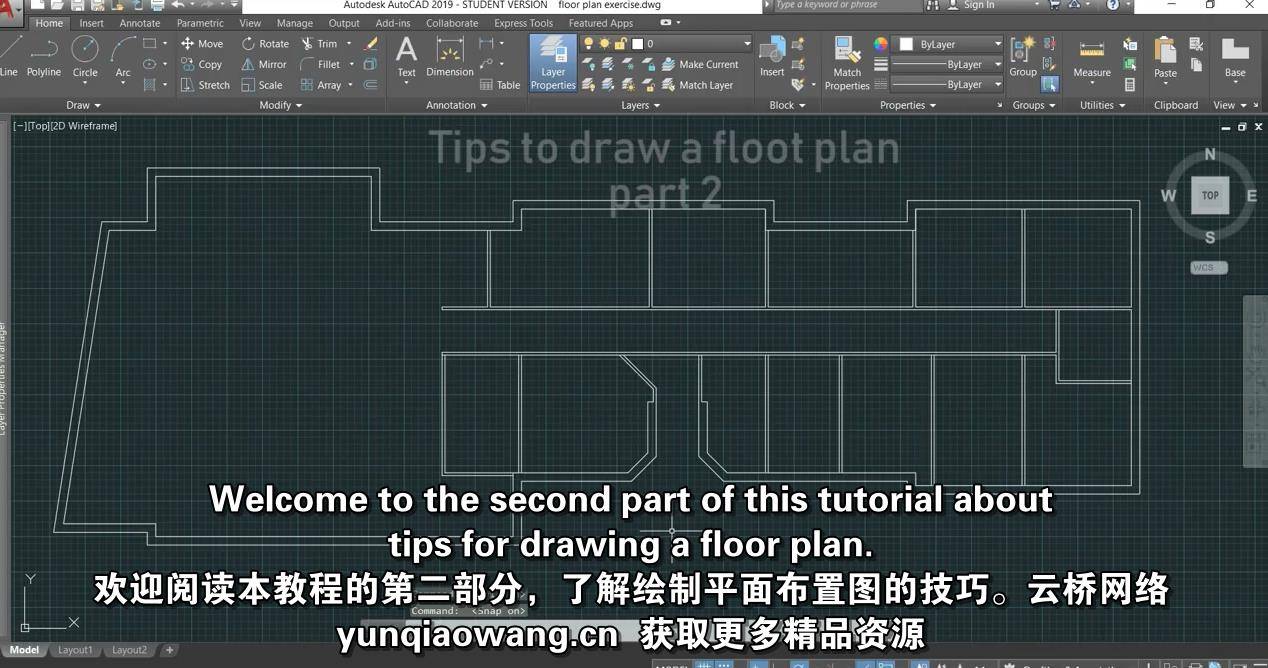
Task: Activate the Mirror tool
Action: click(264, 64)
